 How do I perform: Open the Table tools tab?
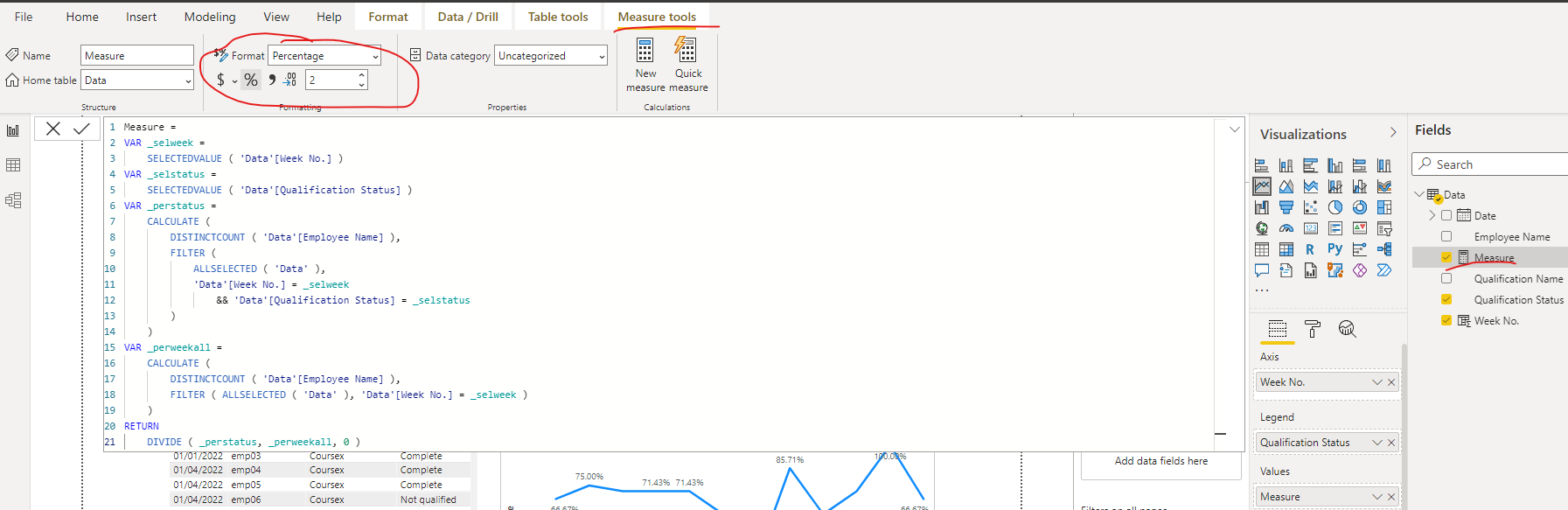coord(558,17)
